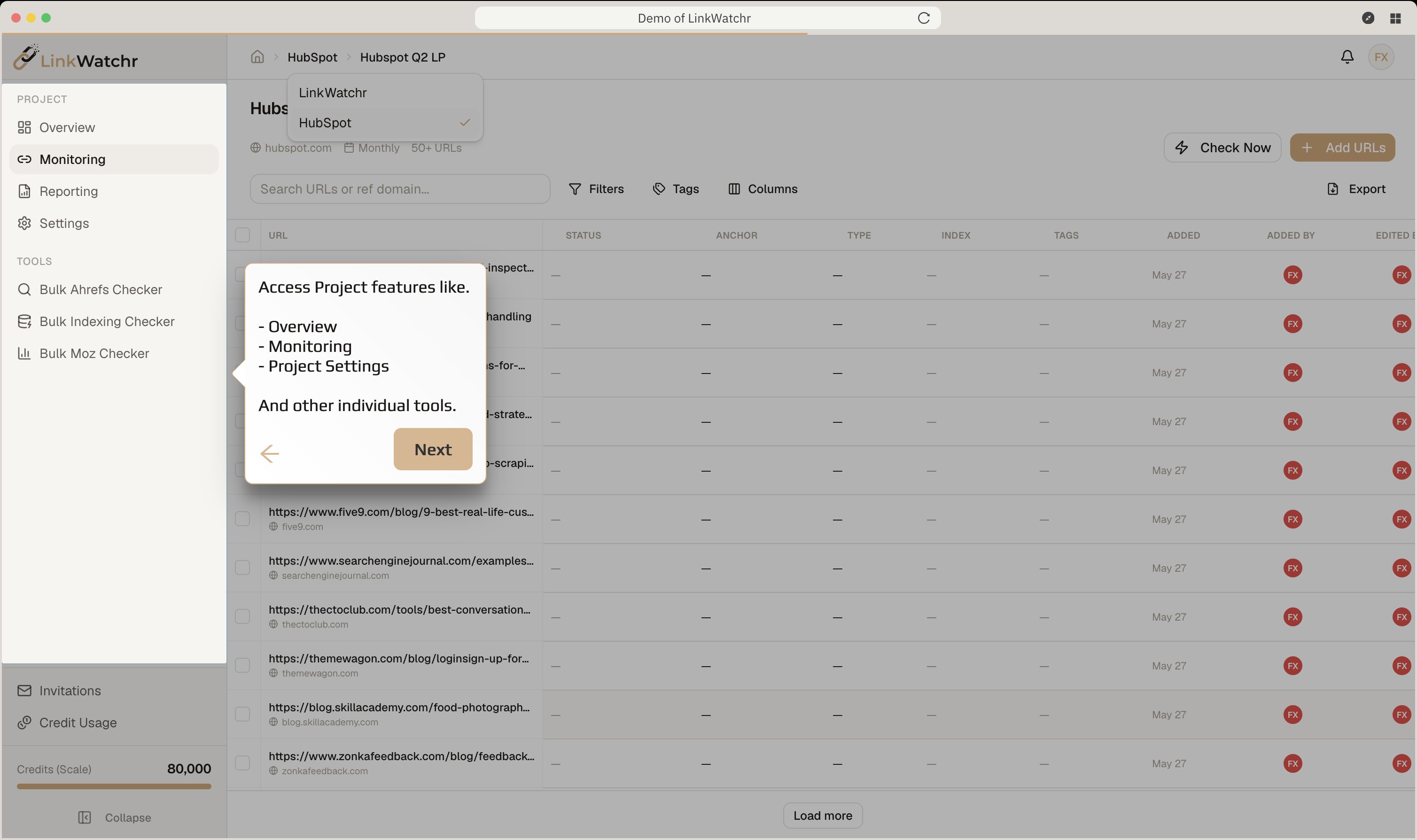This screenshot has height=840, width=1417.
Task: Open the browser tab grid icon
Action: (1395, 18)
